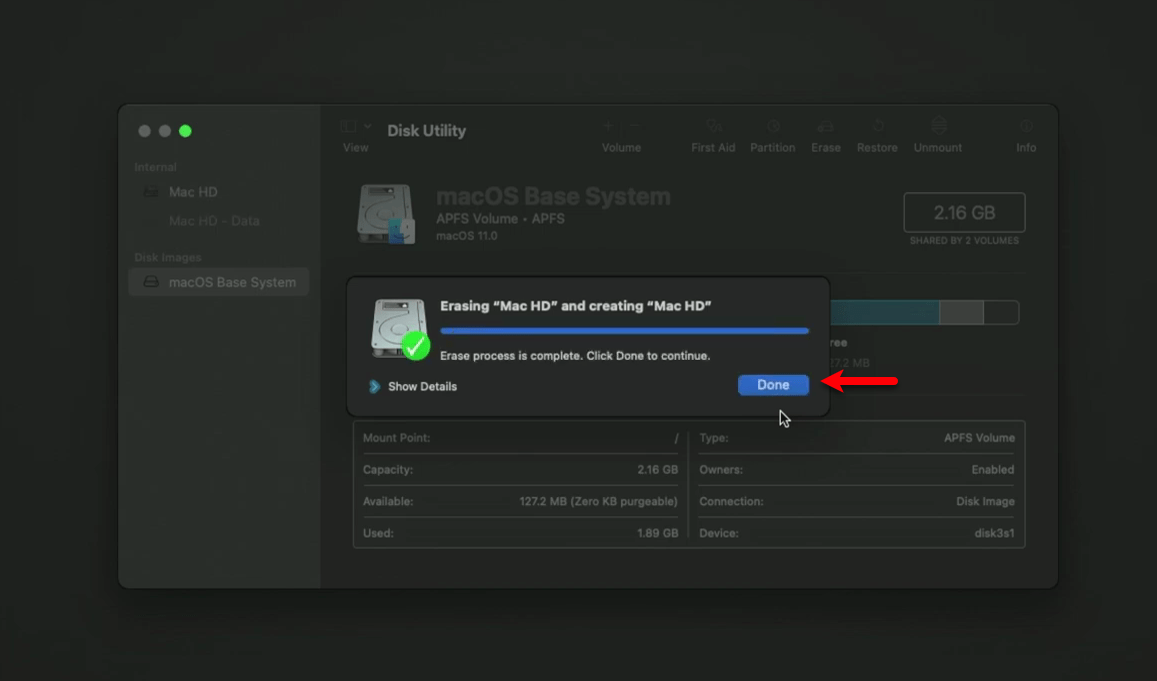Click the Done button
1157x681 pixels.
point(773,385)
